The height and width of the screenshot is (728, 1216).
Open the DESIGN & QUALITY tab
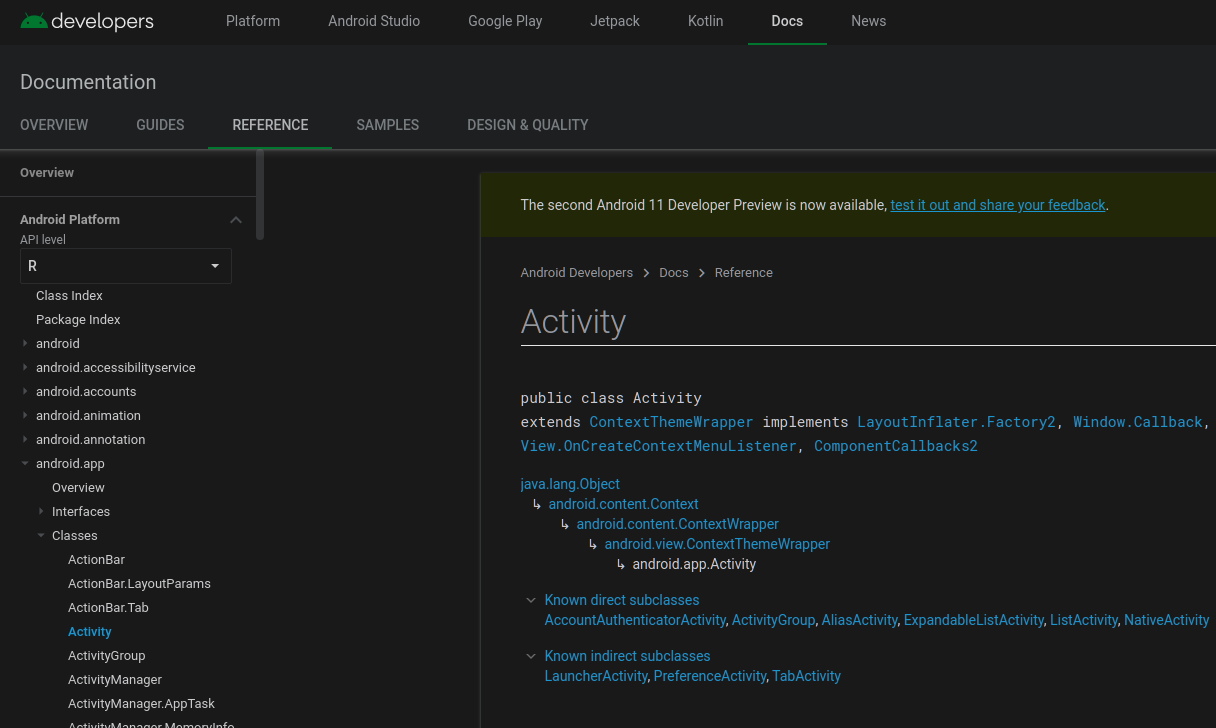coord(527,125)
